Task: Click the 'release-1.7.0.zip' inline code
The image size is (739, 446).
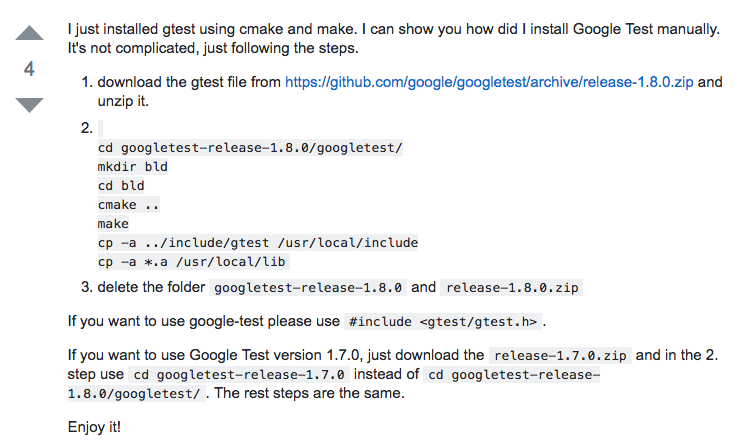Action: point(560,356)
